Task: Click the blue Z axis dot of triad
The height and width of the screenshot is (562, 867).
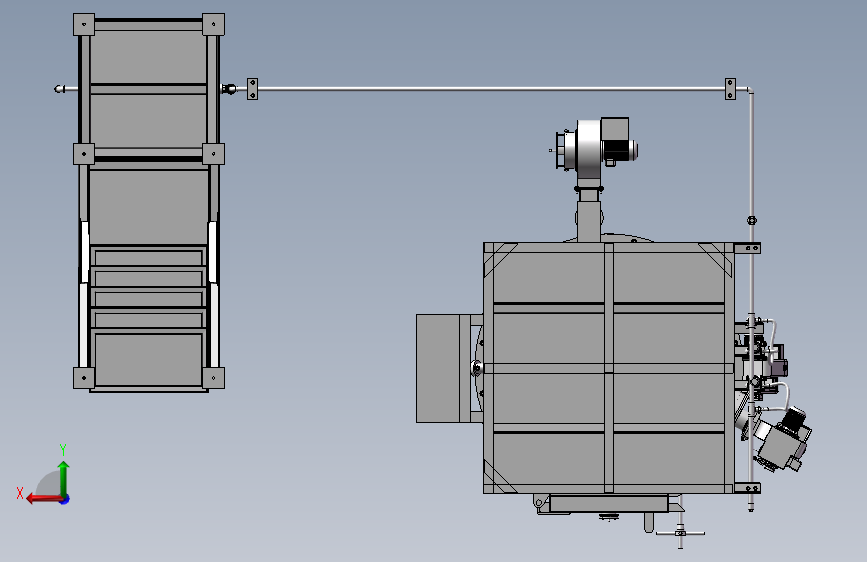Action: click(x=65, y=499)
